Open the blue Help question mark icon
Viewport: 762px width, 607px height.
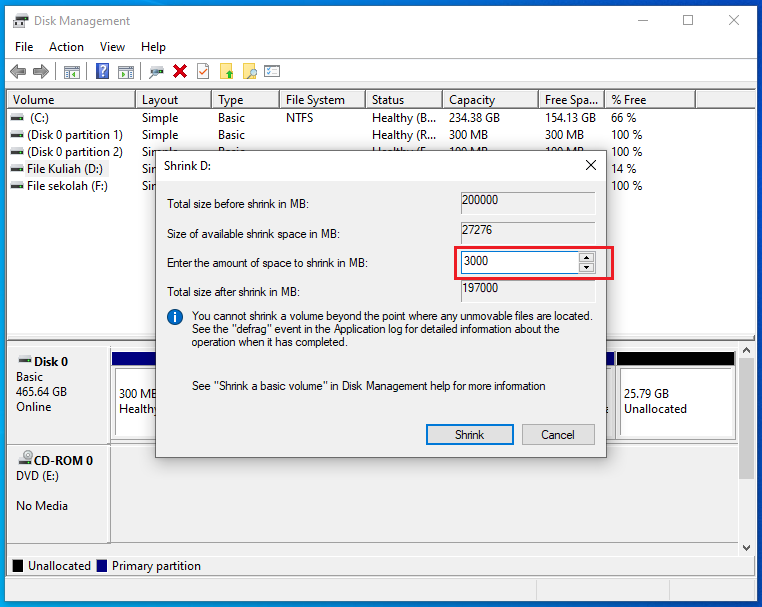tap(102, 71)
